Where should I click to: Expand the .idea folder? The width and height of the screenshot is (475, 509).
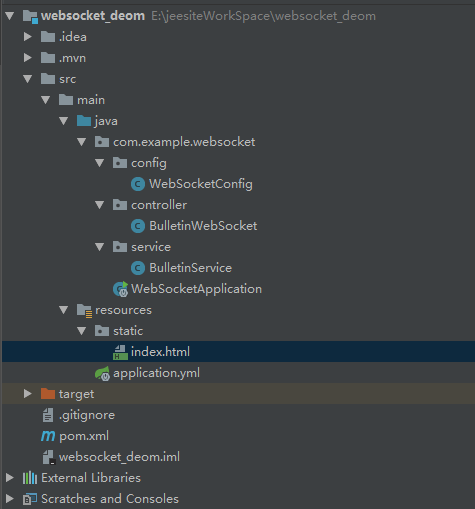click(28, 37)
